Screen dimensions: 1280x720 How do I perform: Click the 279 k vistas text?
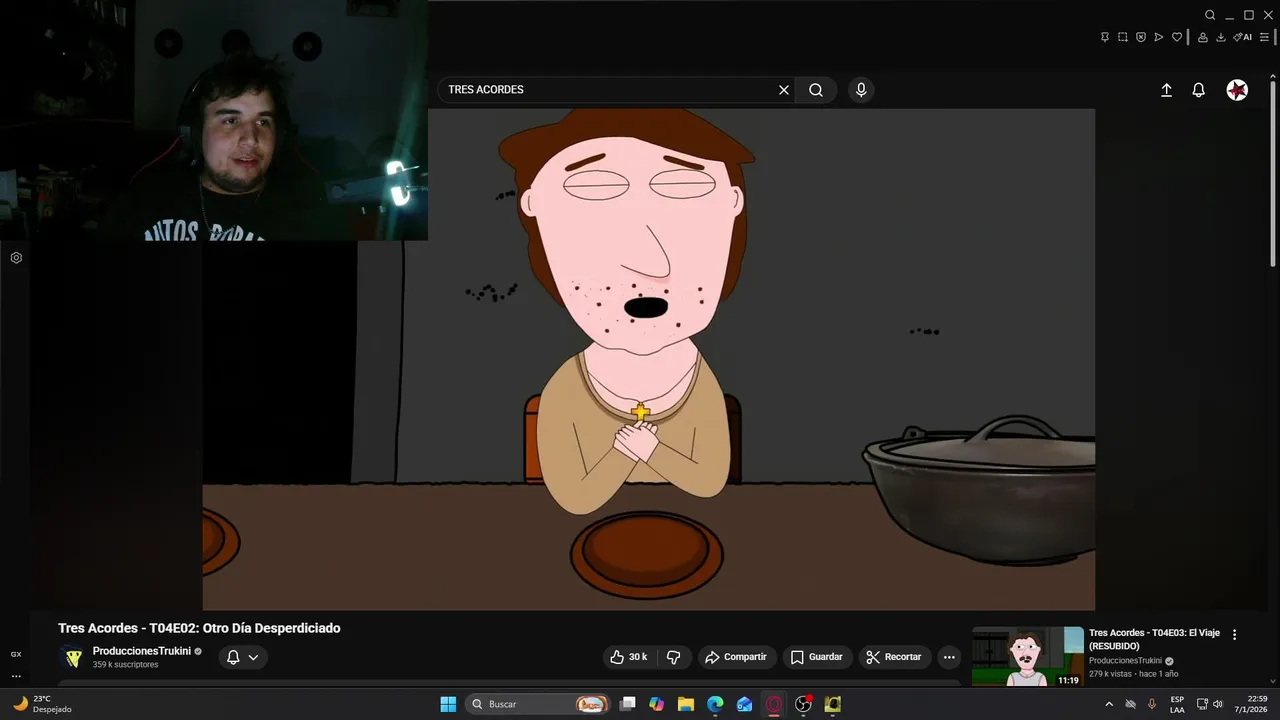coord(1111,674)
